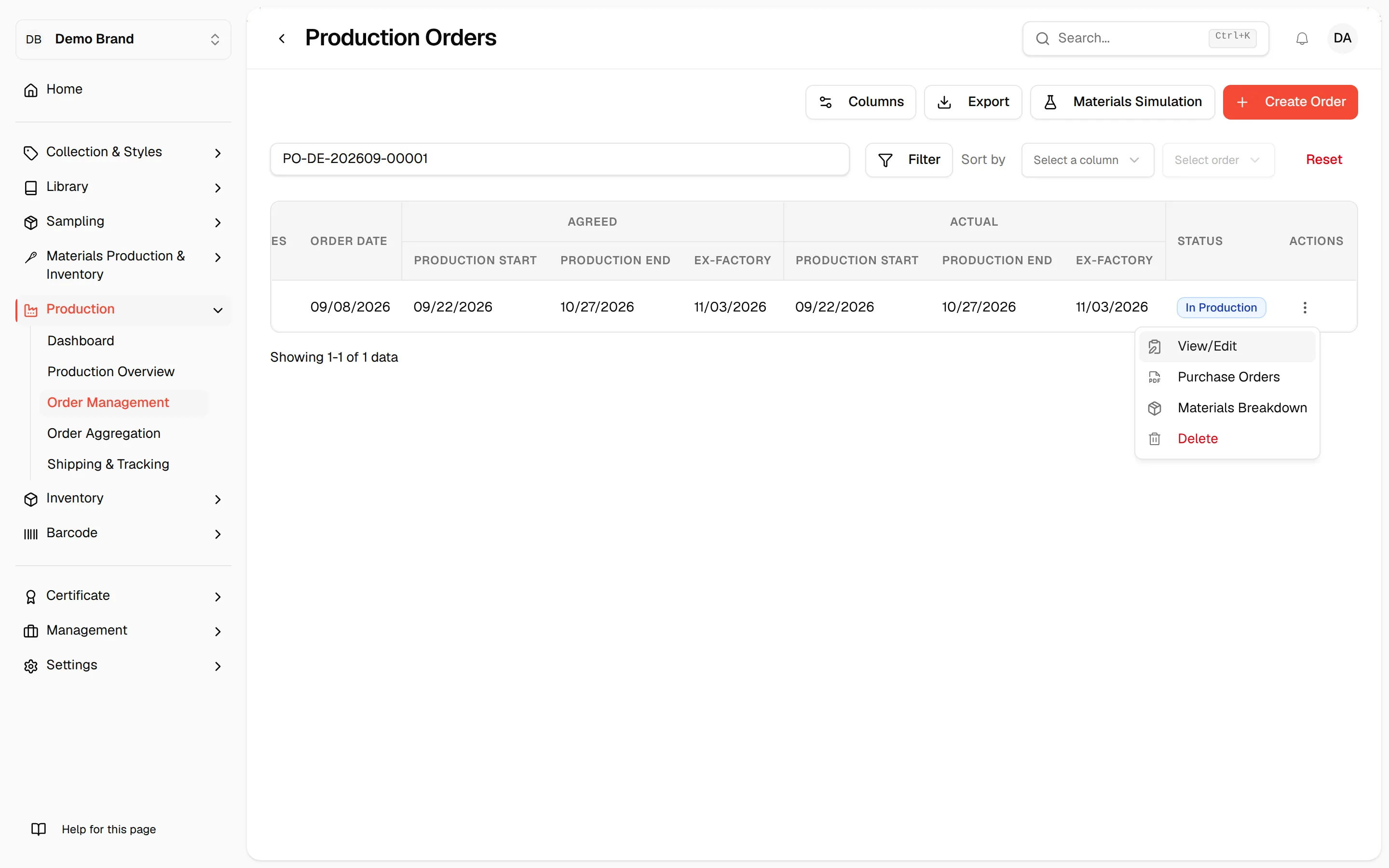Click the Materials Simulation button
This screenshot has height=868, width=1389.
pos(1122,102)
